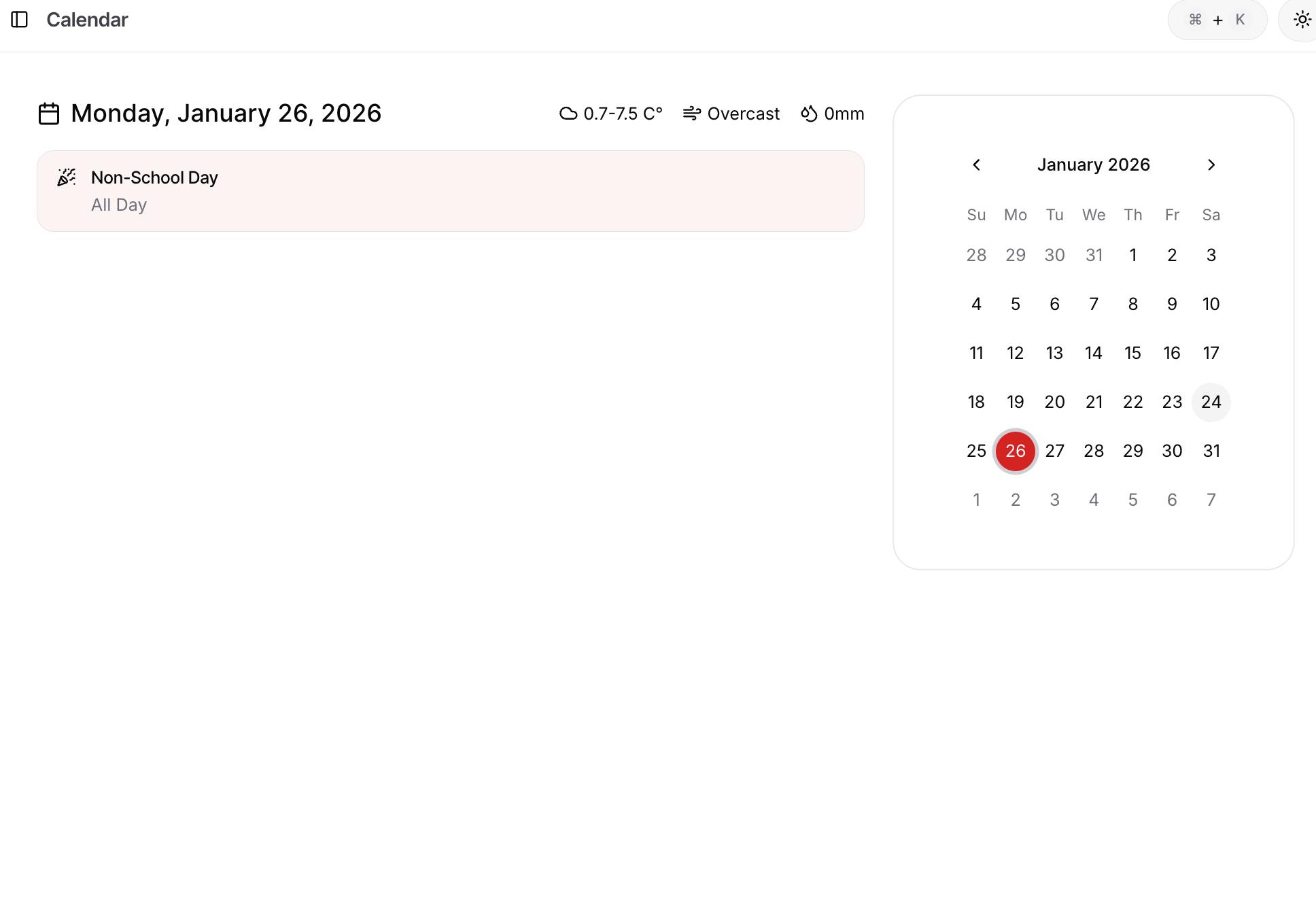Choose January 31 in the calendar grid
The image size is (1316, 911).
1211,451
